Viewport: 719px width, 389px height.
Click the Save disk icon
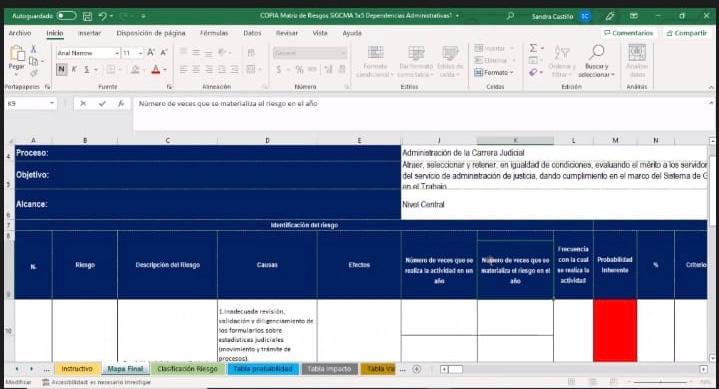click(87, 16)
